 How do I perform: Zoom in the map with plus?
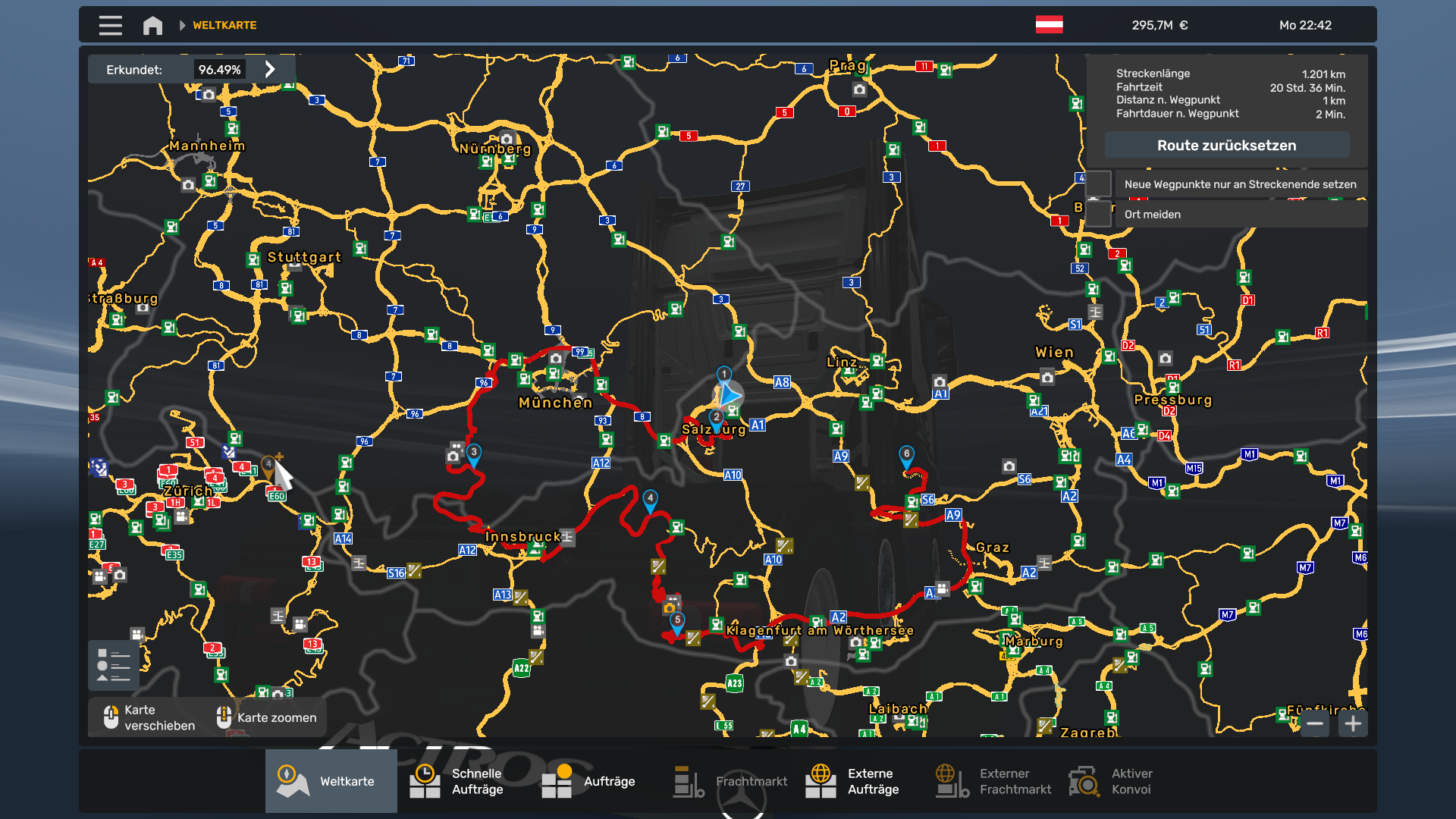coord(1353,723)
